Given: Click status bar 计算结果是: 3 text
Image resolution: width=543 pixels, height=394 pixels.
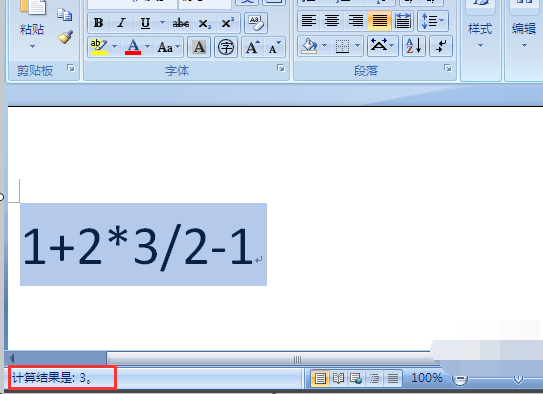Looking at the screenshot, I should (52, 378).
